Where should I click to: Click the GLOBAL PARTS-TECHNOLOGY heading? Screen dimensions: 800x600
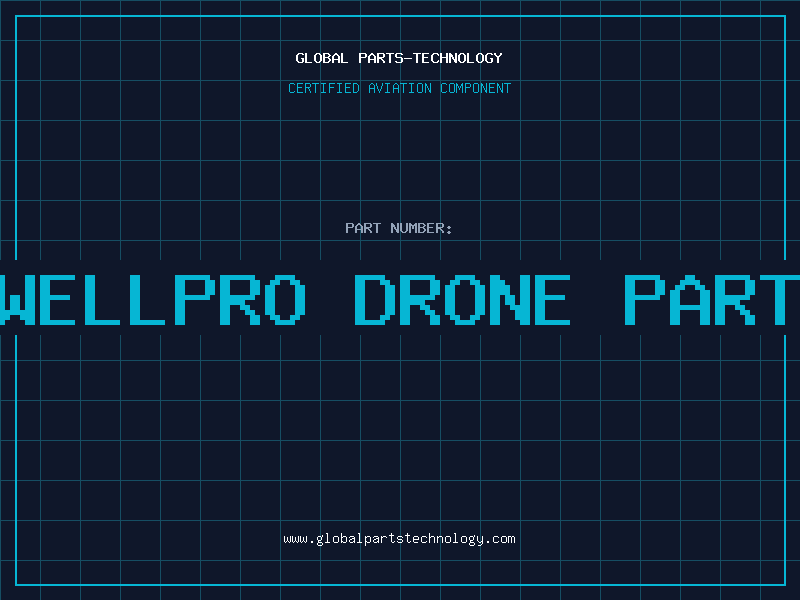coord(399,58)
